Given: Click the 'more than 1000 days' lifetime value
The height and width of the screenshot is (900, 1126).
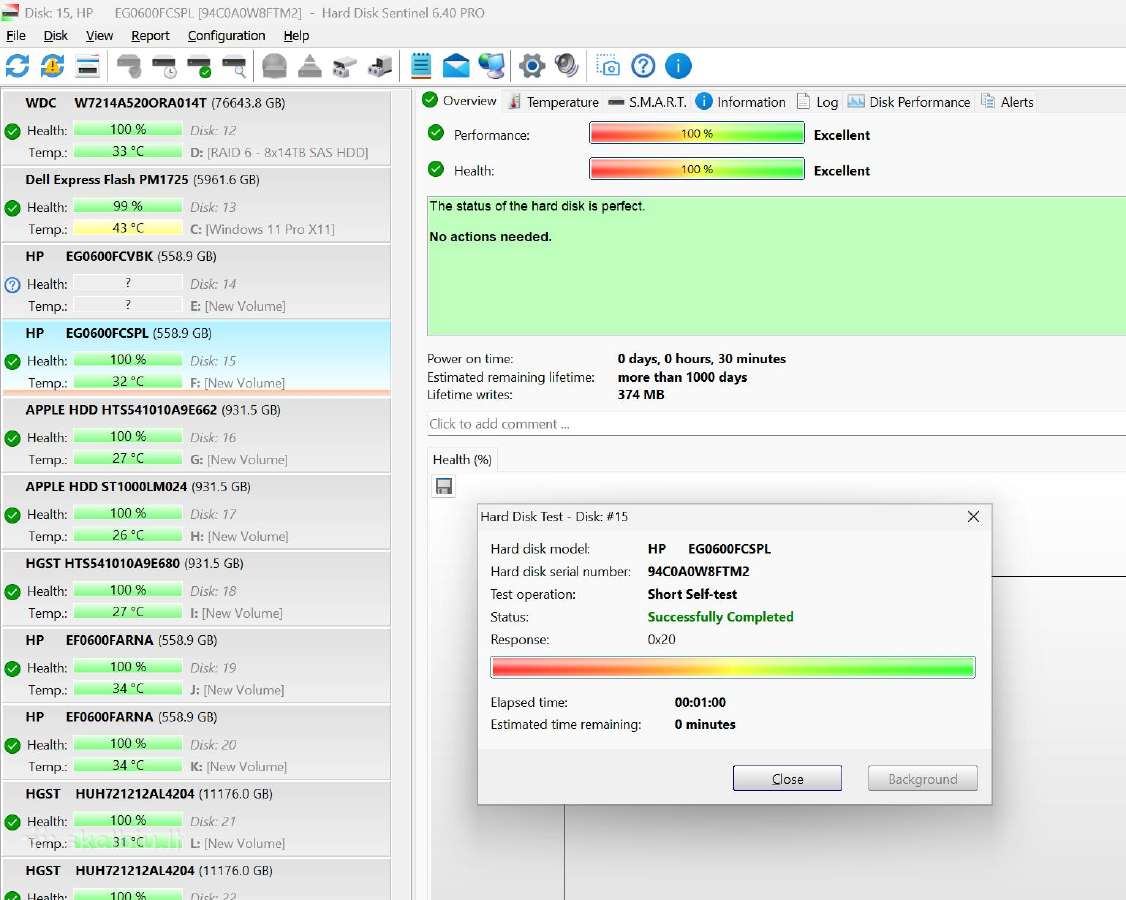Looking at the screenshot, I should click(682, 377).
